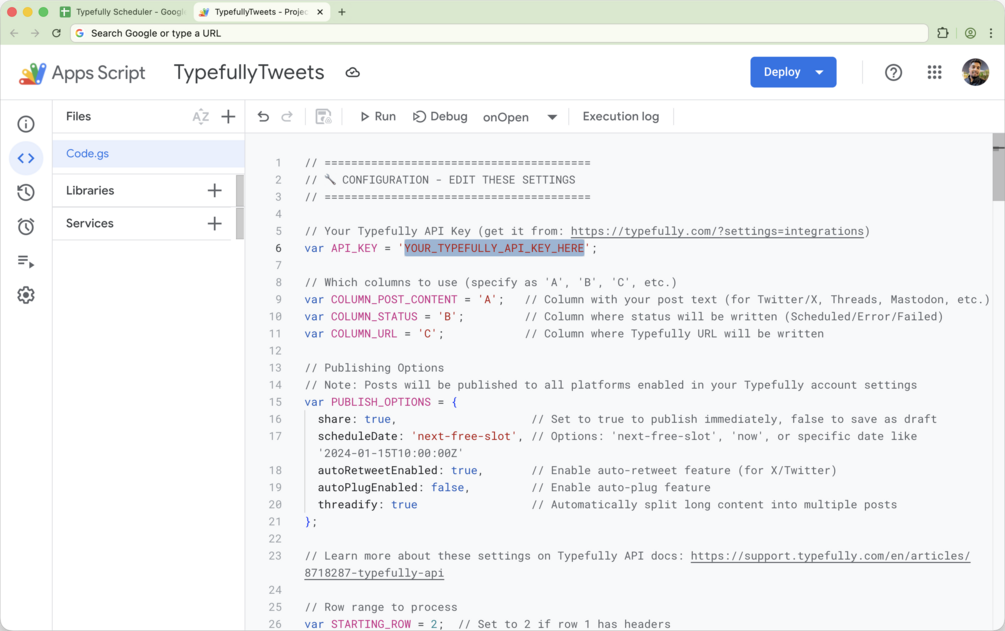1005x631 pixels.
Task: Switch to Typefully Scheduler Google Sheets tab
Action: 122,12
